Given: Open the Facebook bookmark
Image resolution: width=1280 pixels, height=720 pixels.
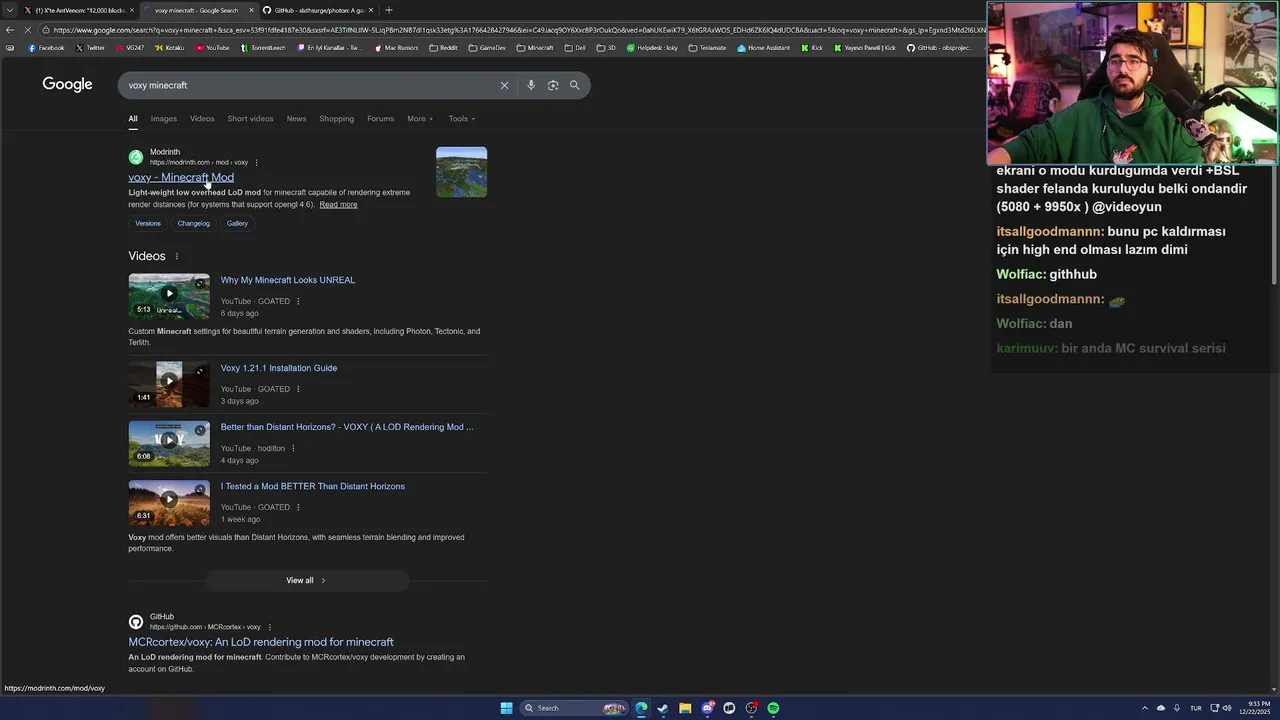Looking at the screenshot, I should (46, 48).
